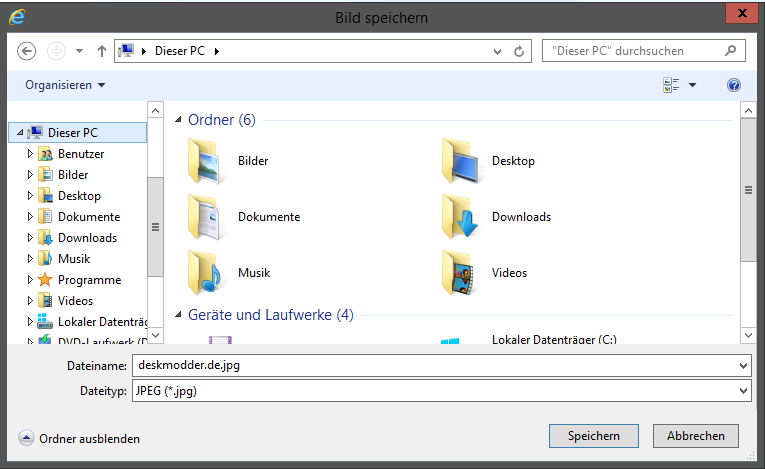Select Videos in the navigation tree
This screenshot has width=765, height=469.
(x=75, y=301)
